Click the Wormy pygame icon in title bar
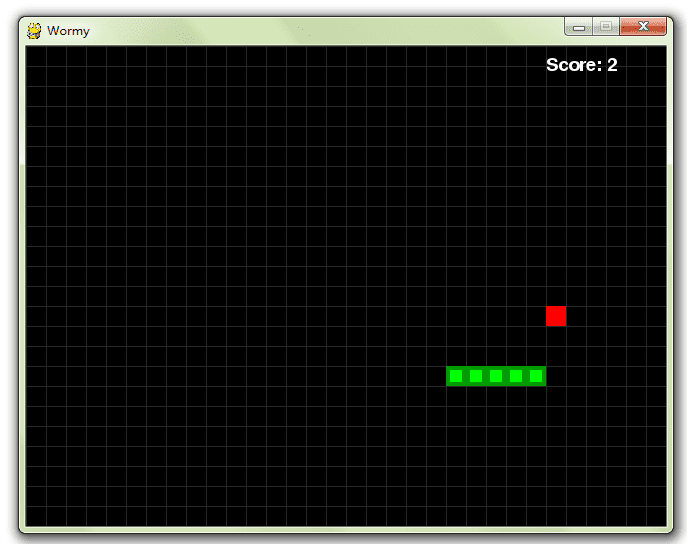Viewport: 687px width, 544px height. tap(34, 31)
